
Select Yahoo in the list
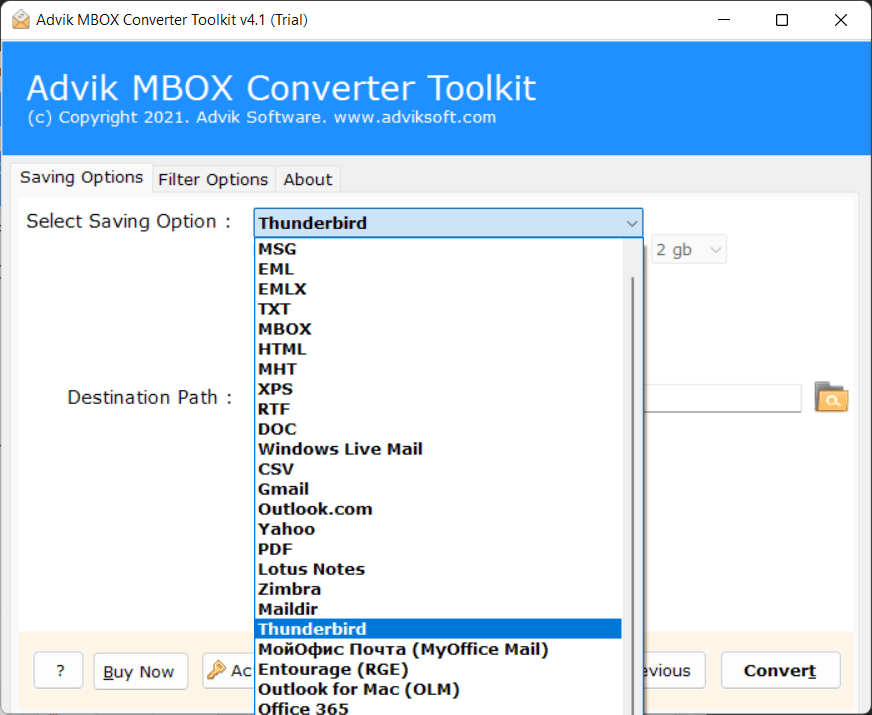click(x=438, y=529)
